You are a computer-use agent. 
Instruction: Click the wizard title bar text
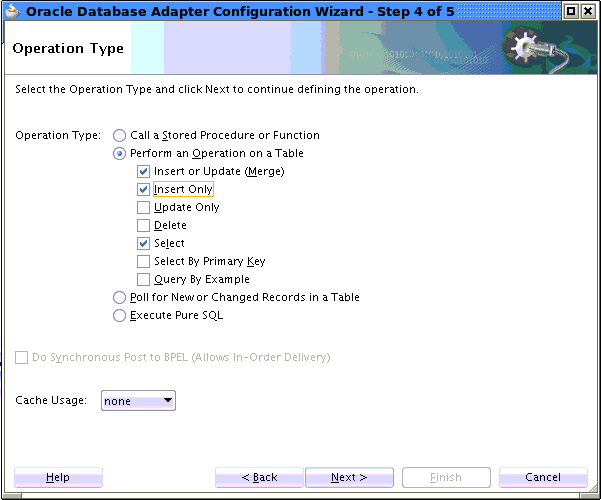click(240, 12)
